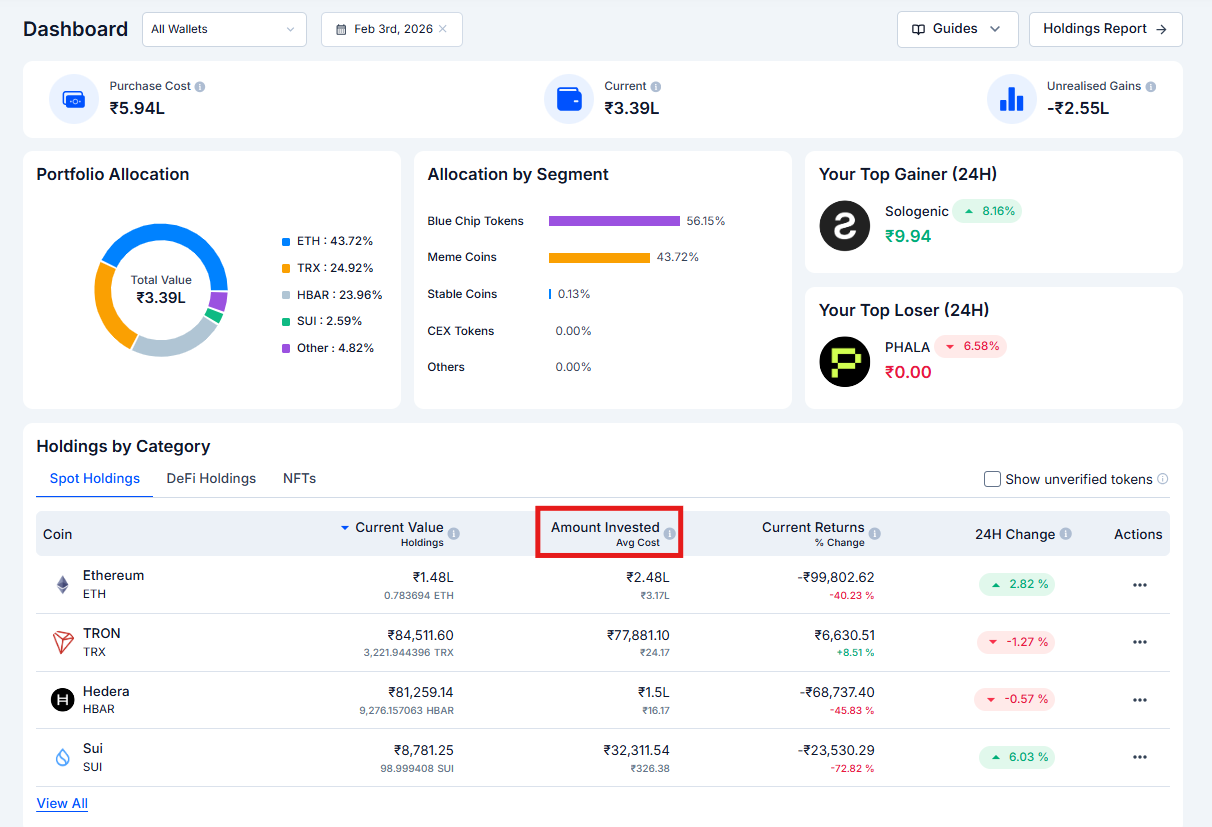Open actions menu for TRON row
Screen dimensions: 1212x827
1140,642
